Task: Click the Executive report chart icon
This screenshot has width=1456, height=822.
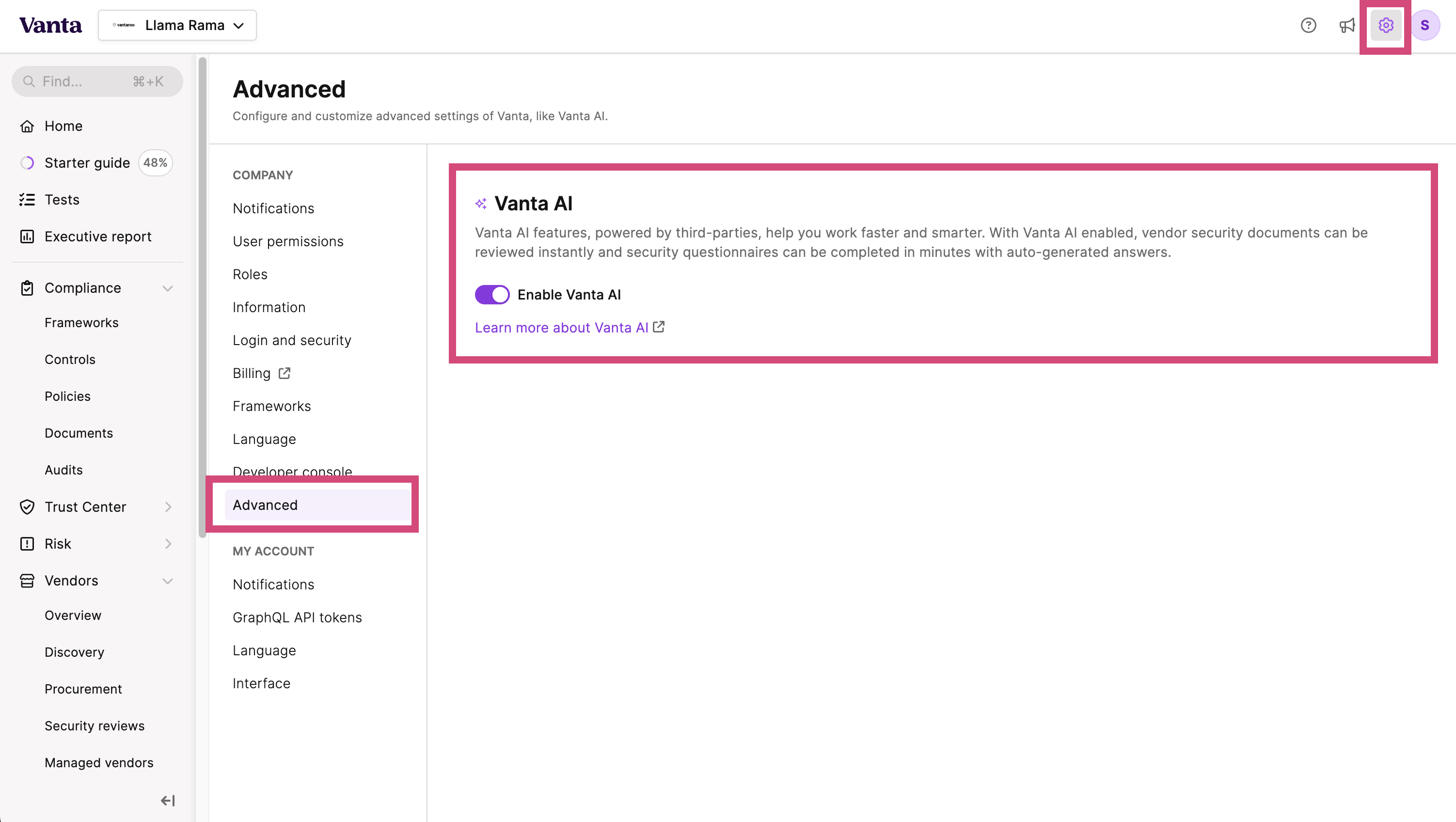Action: (27, 237)
